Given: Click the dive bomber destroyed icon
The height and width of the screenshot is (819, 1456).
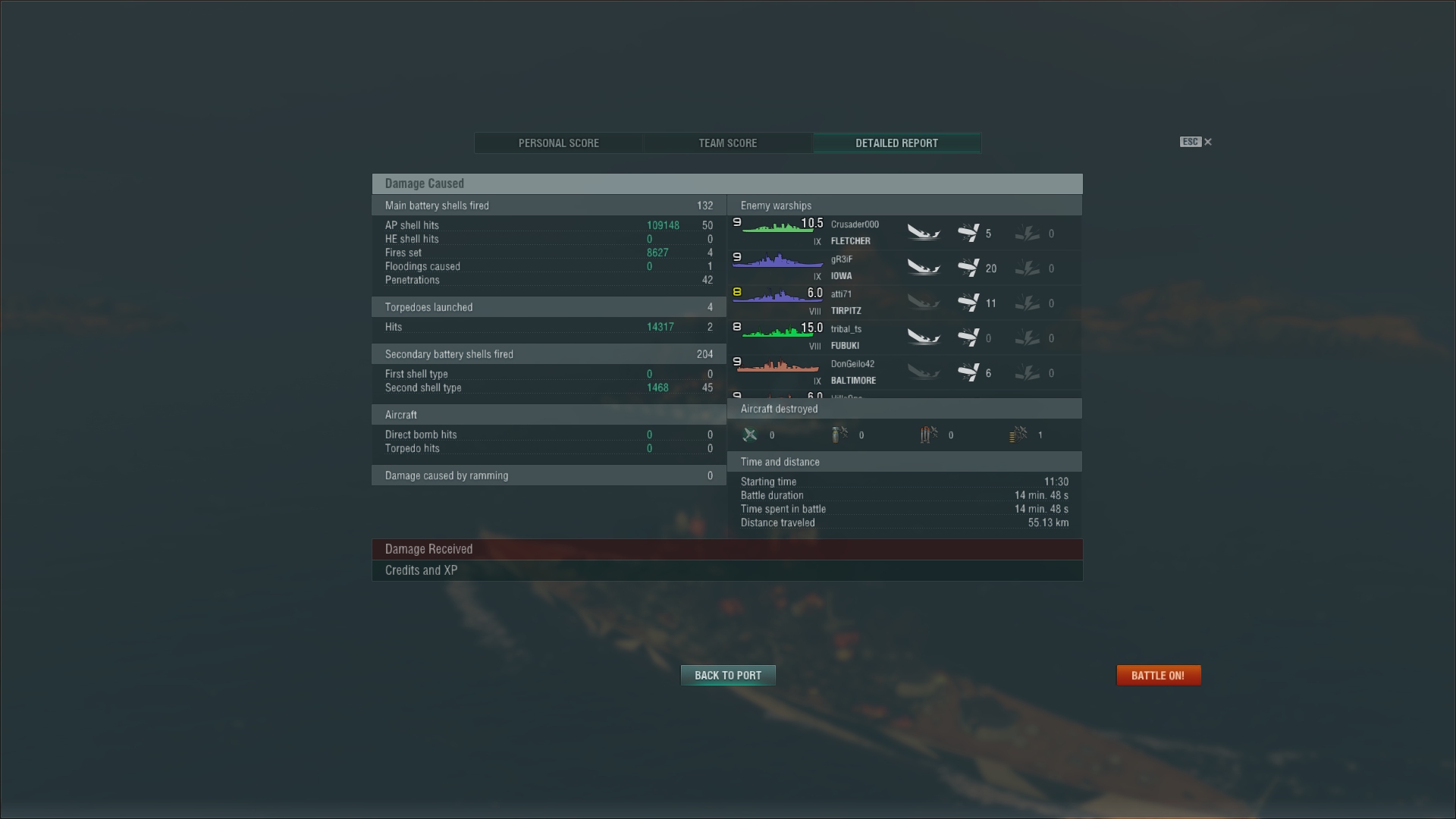Looking at the screenshot, I should click(x=839, y=435).
